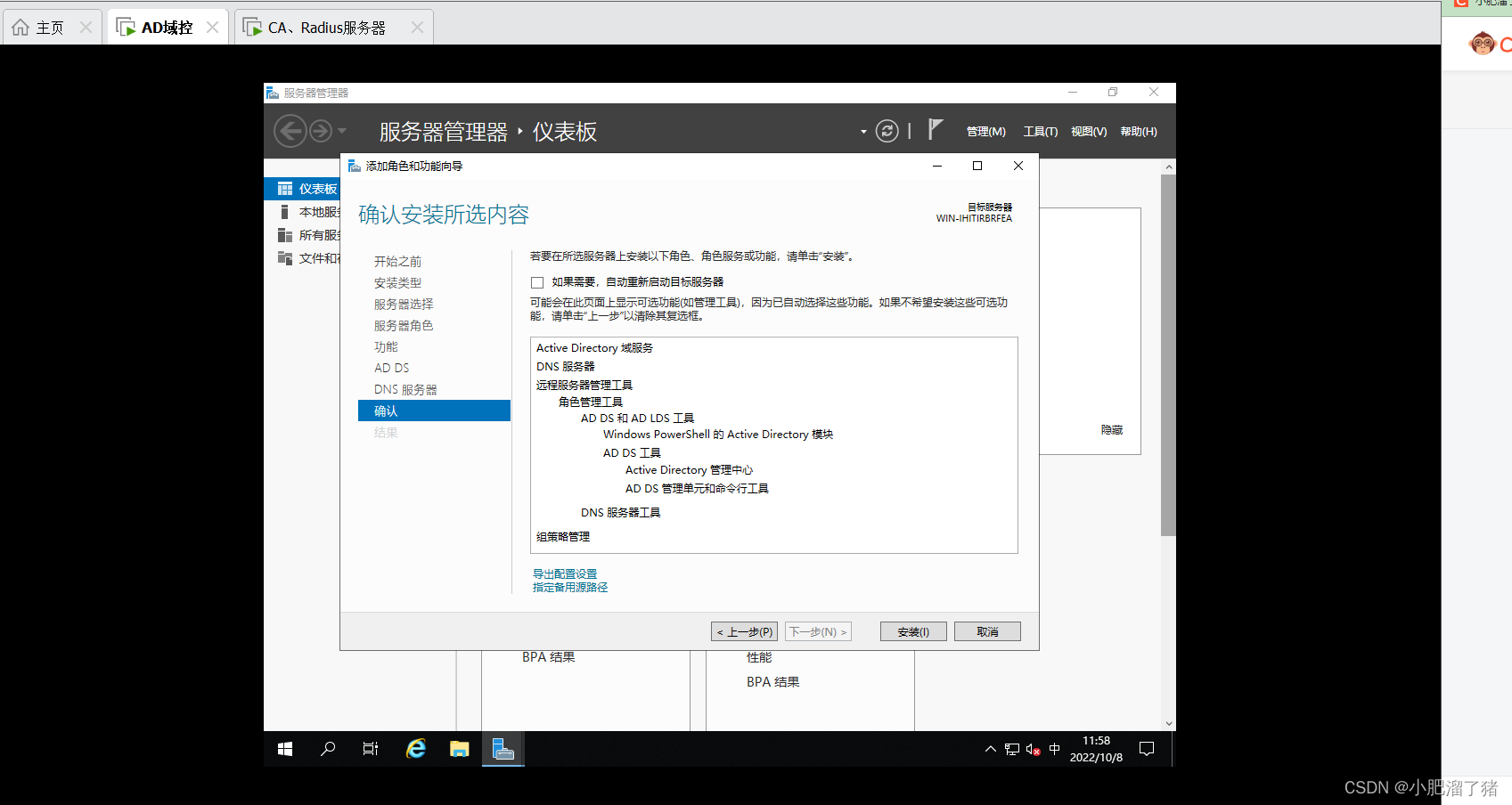Click the 中 input method indicator
The image size is (1512, 805).
pyautogui.click(x=1055, y=750)
